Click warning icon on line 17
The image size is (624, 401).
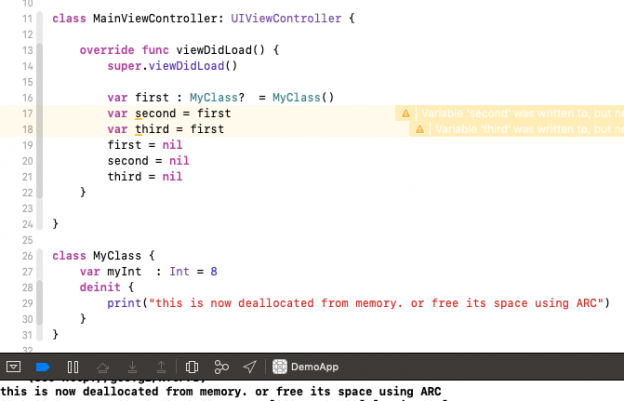(406, 113)
